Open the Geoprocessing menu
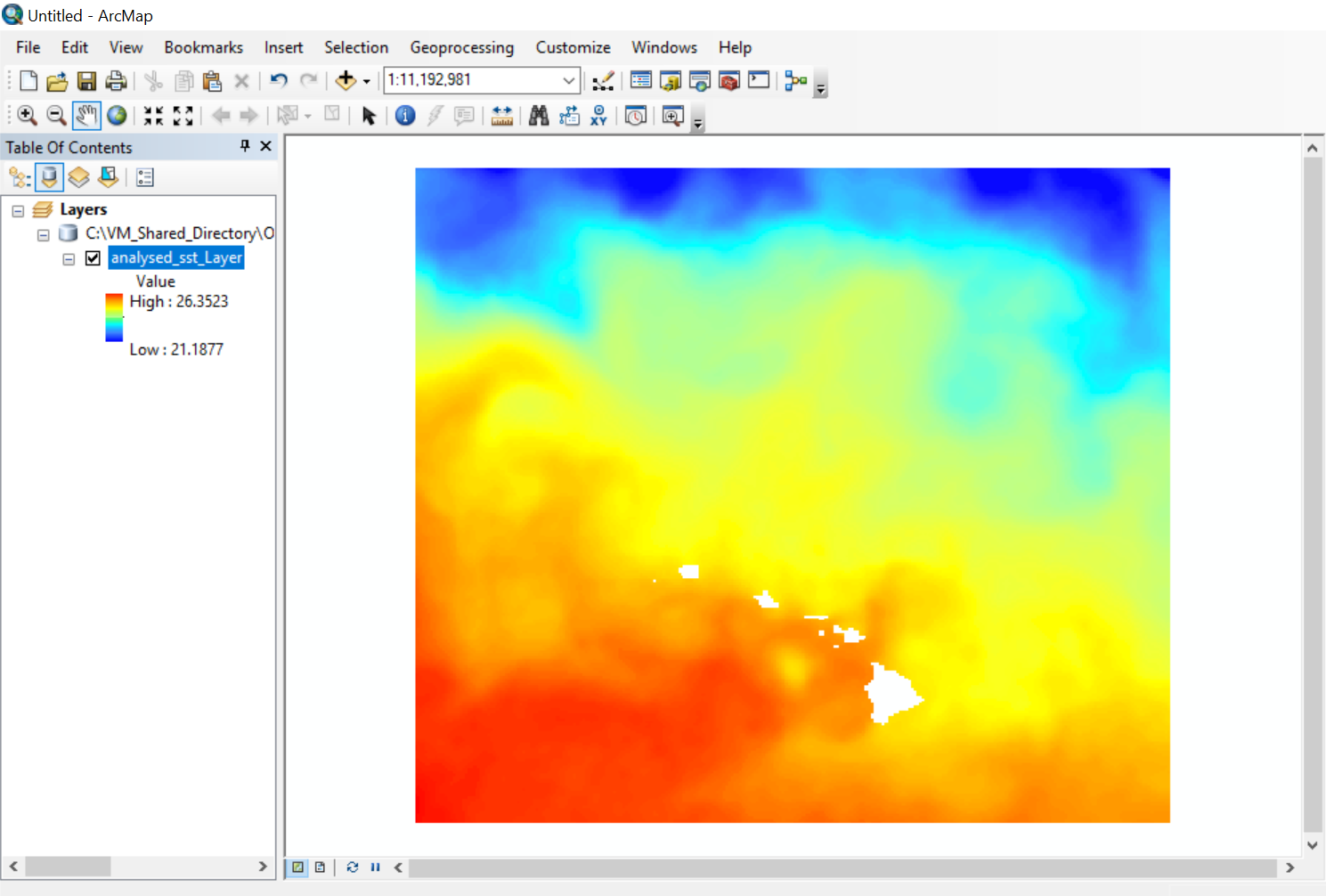 (x=461, y=47)
